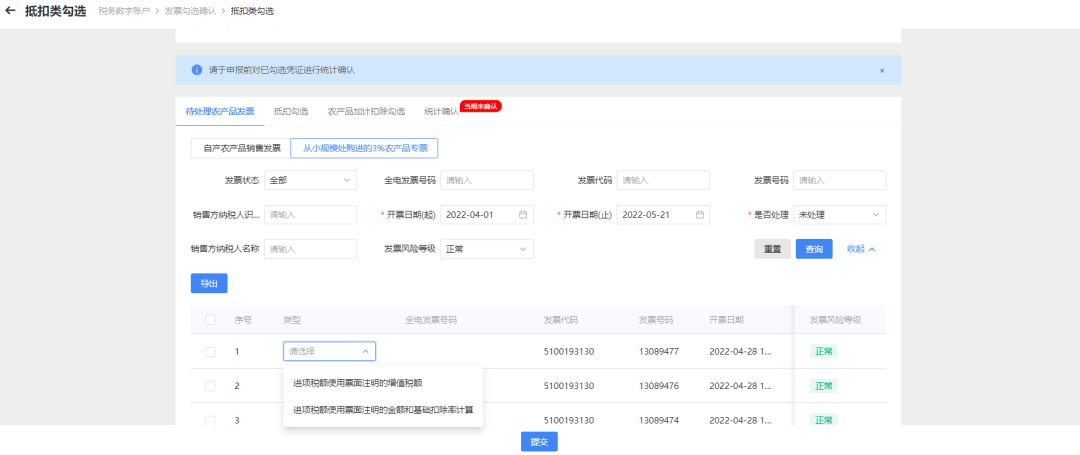Open 税务数字账户 breadcrumb link
Screen dimensions: 1080x455
click(x=124, y=12)
